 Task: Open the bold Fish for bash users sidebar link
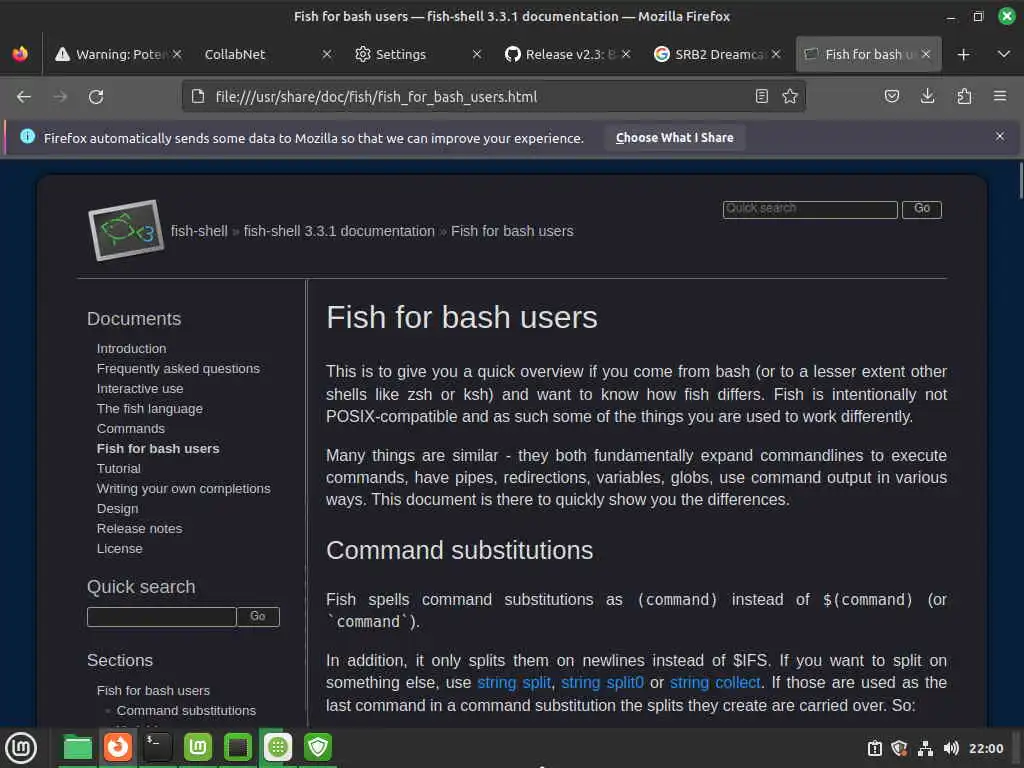coord(158,449)
